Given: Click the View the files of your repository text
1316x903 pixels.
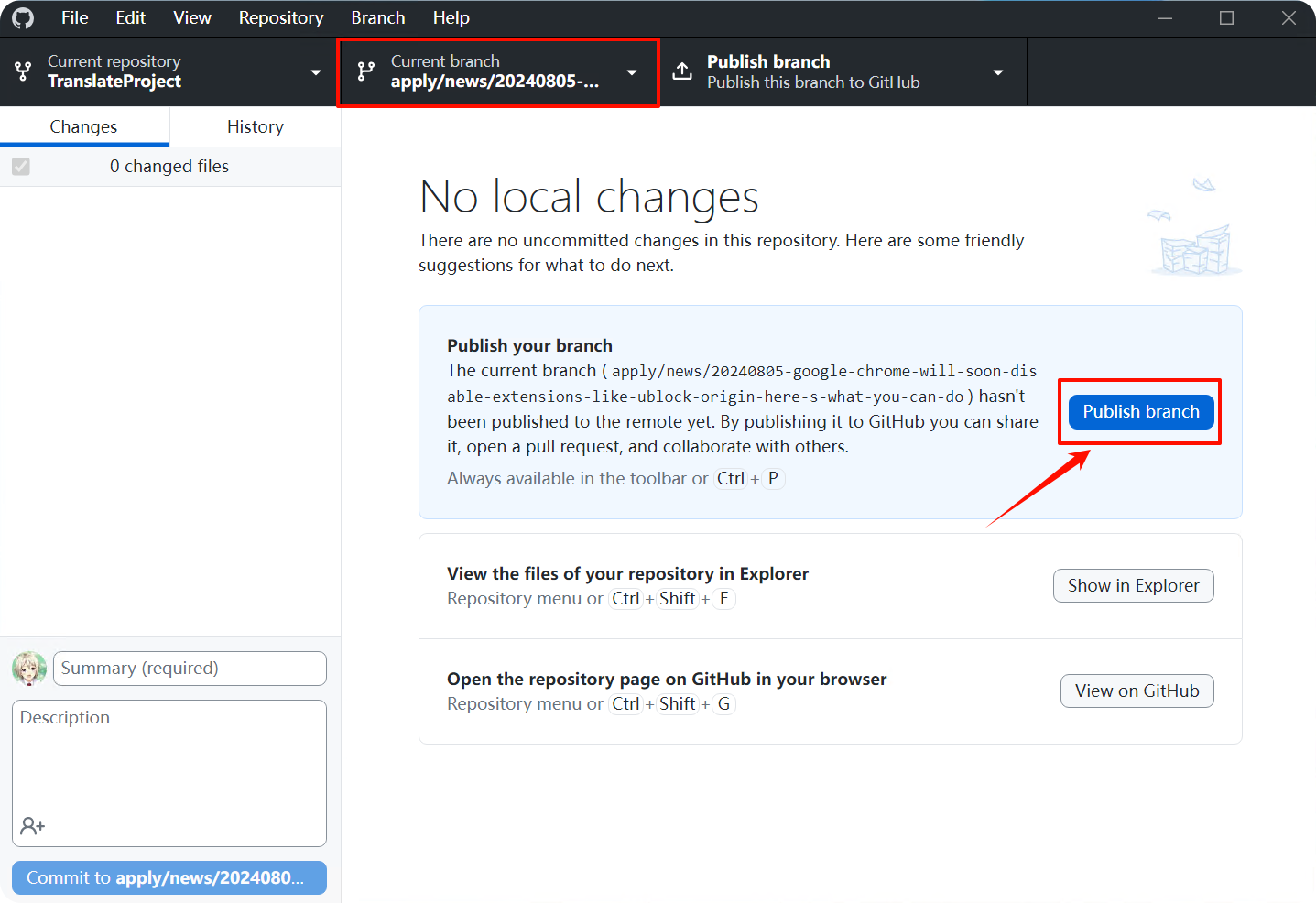Looking at the screenshot, I should click(x=627, y=573).
